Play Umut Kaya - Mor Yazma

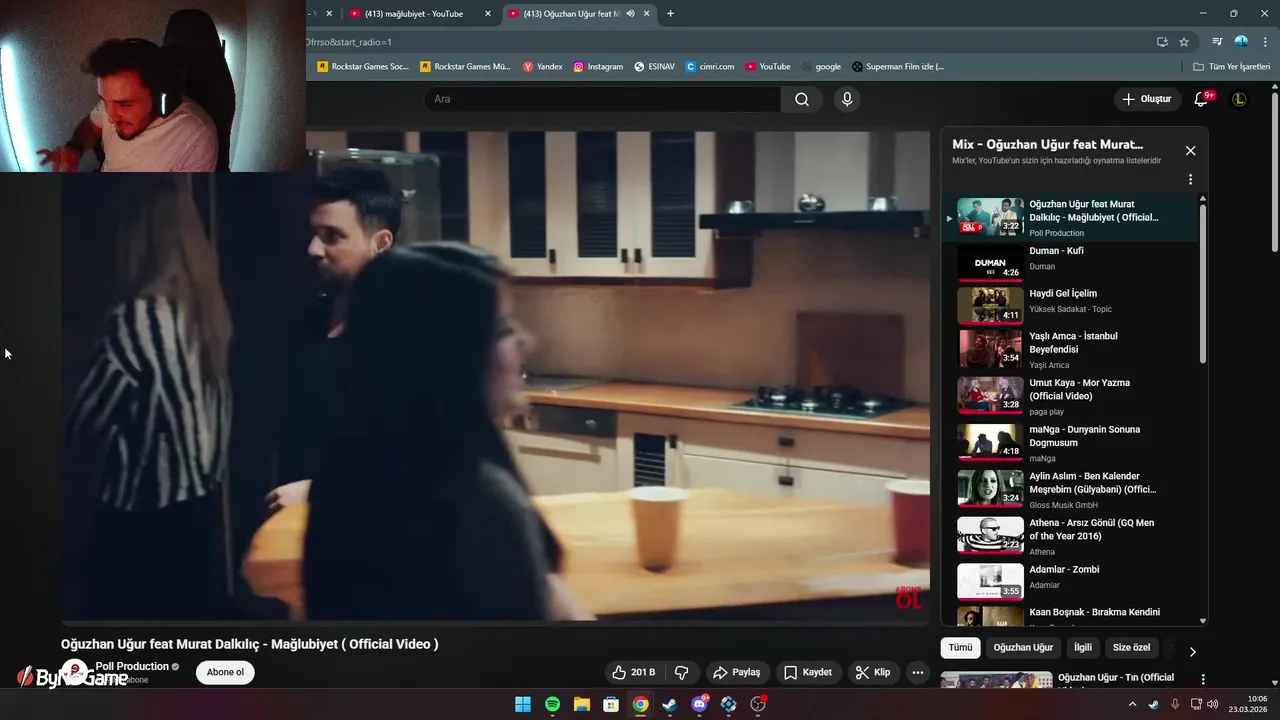pyautogui.click(x=1070, y=395)
